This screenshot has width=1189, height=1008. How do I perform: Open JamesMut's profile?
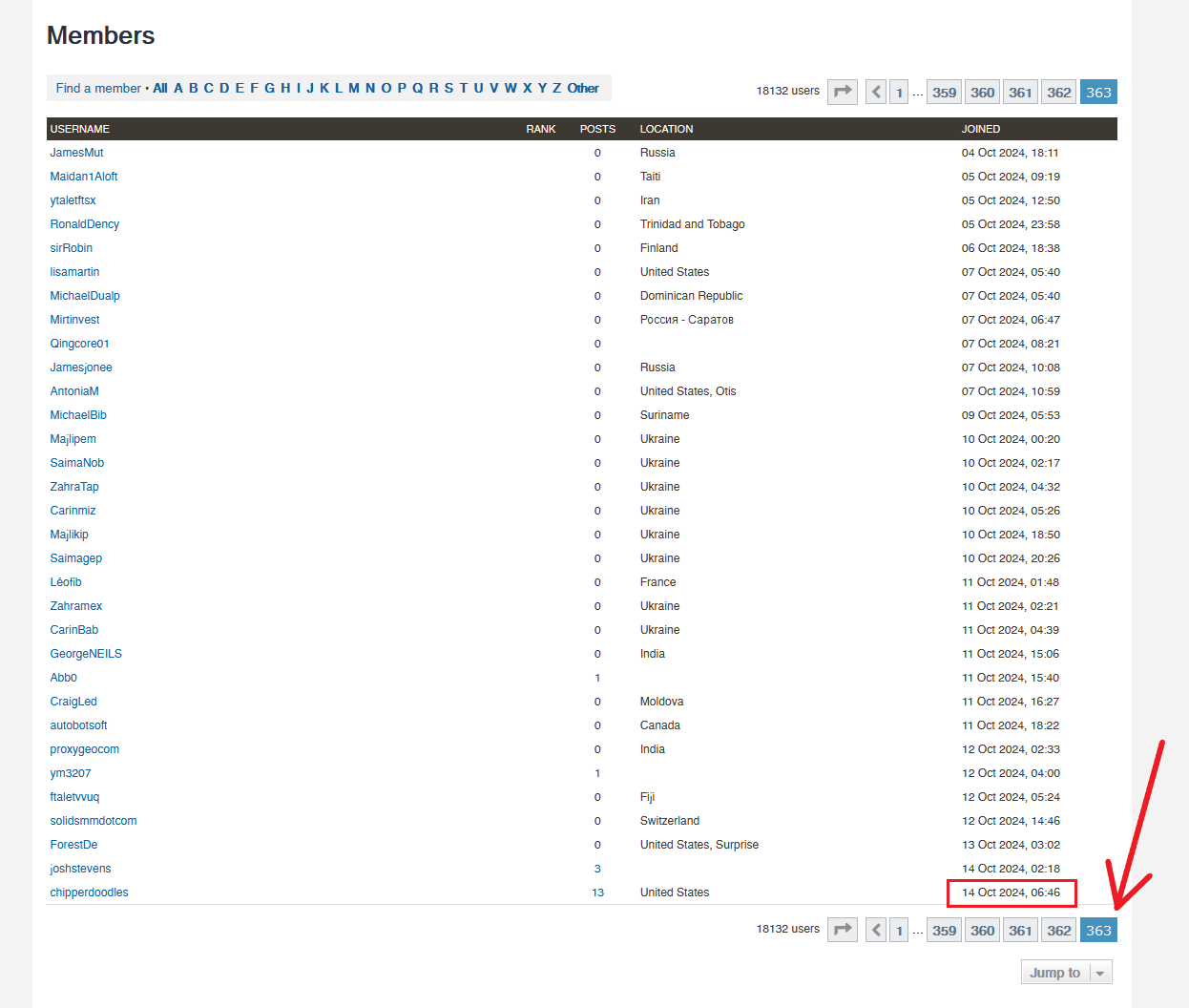(76, 152)
